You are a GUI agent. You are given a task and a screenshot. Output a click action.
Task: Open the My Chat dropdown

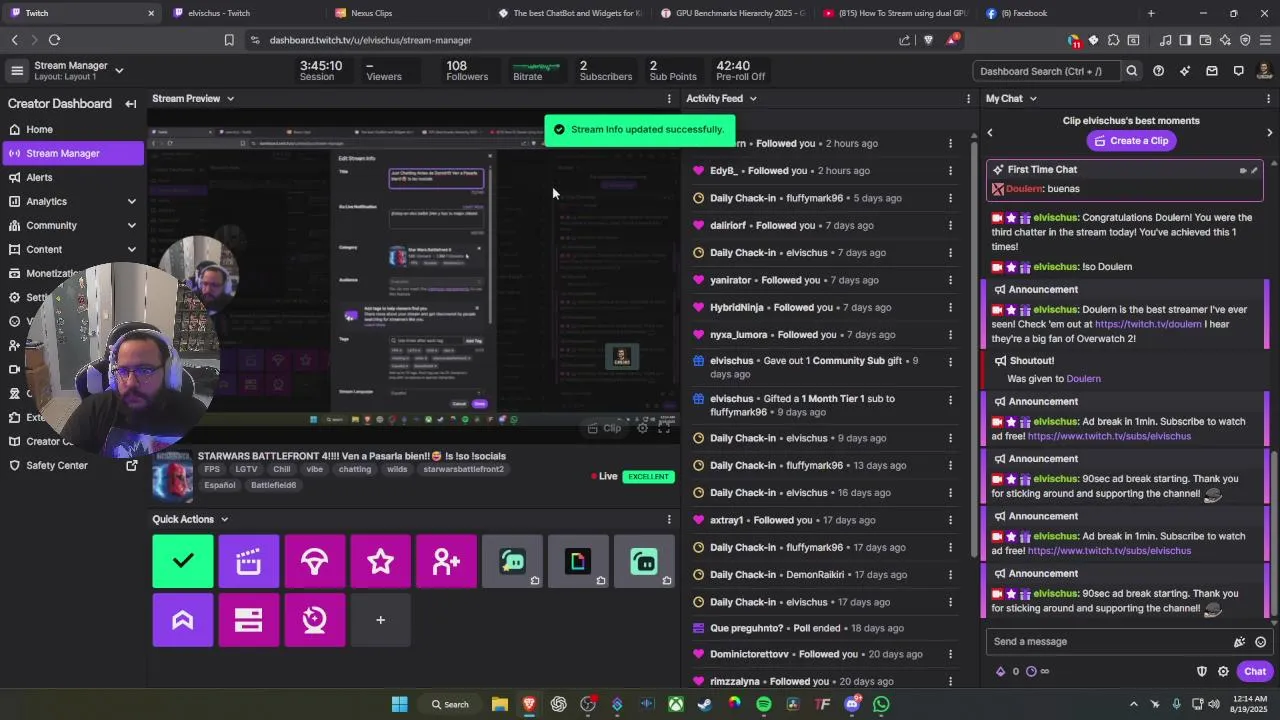[1033, 99]
